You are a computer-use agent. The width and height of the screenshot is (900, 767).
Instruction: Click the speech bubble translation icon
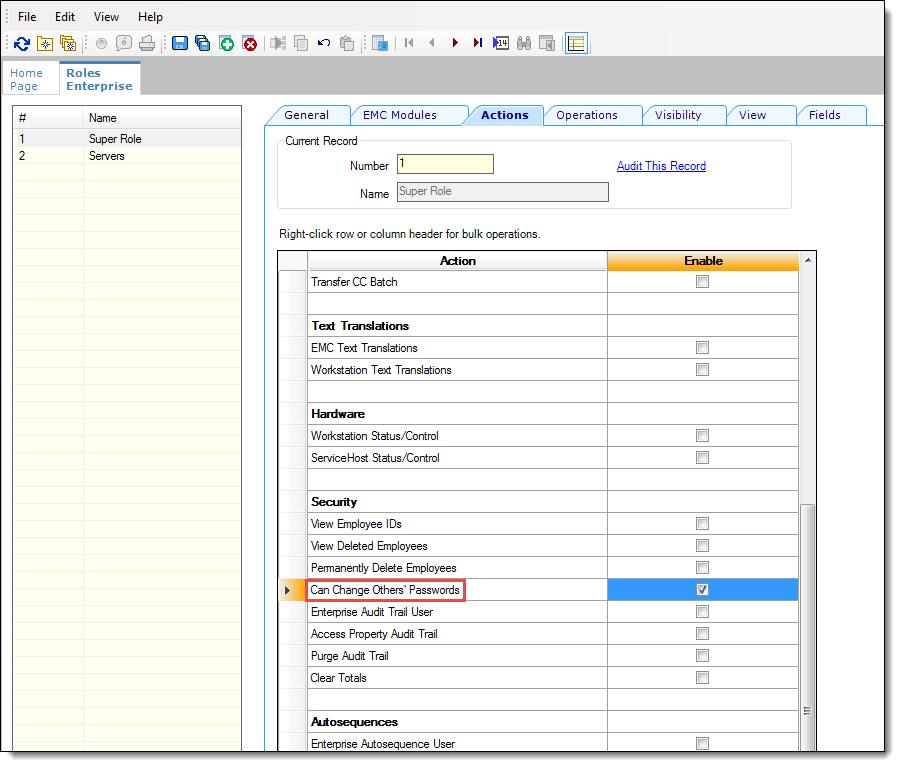pos(123,43)
